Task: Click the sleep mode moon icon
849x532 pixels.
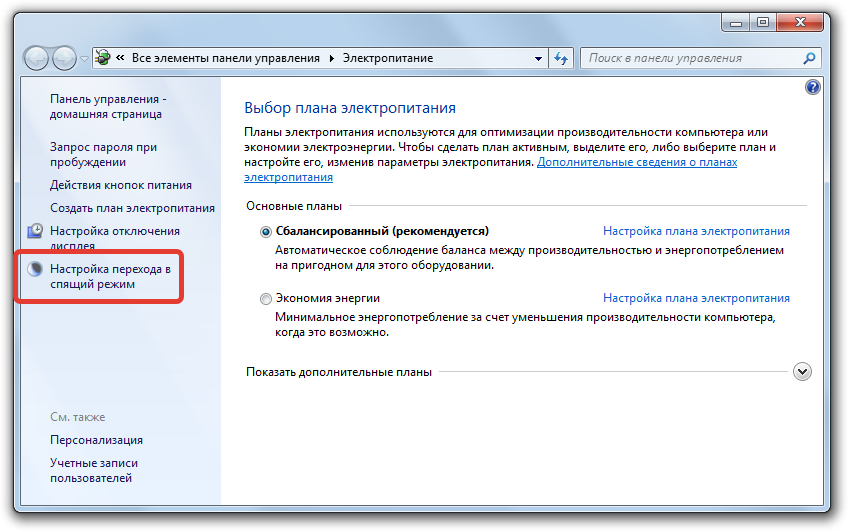Action: [35, 269]
